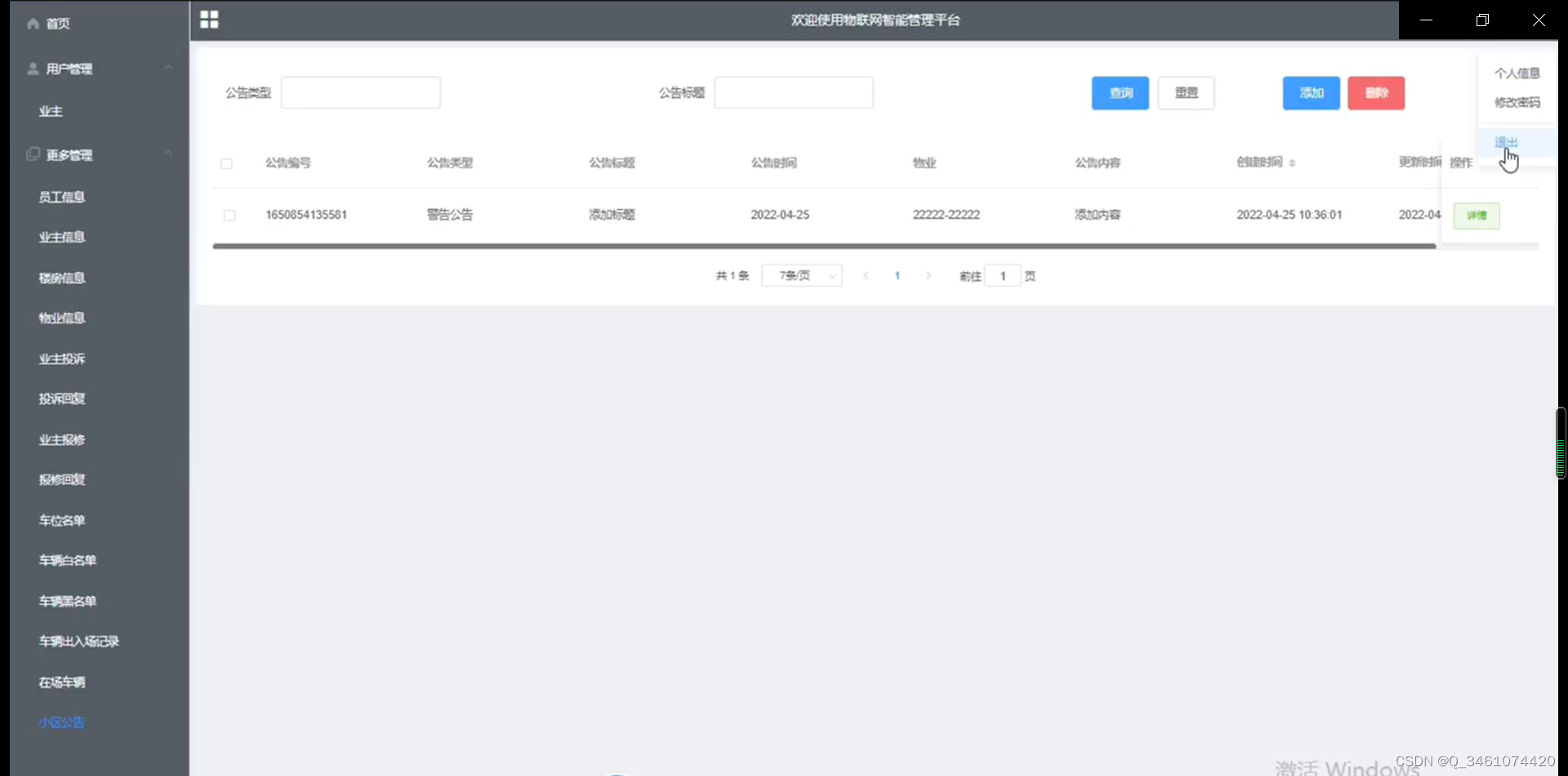Image resolution: width=1568 pixels, height=776 pixels.
Task: Click the 警告公告 type cell
Action: [450, 215]
